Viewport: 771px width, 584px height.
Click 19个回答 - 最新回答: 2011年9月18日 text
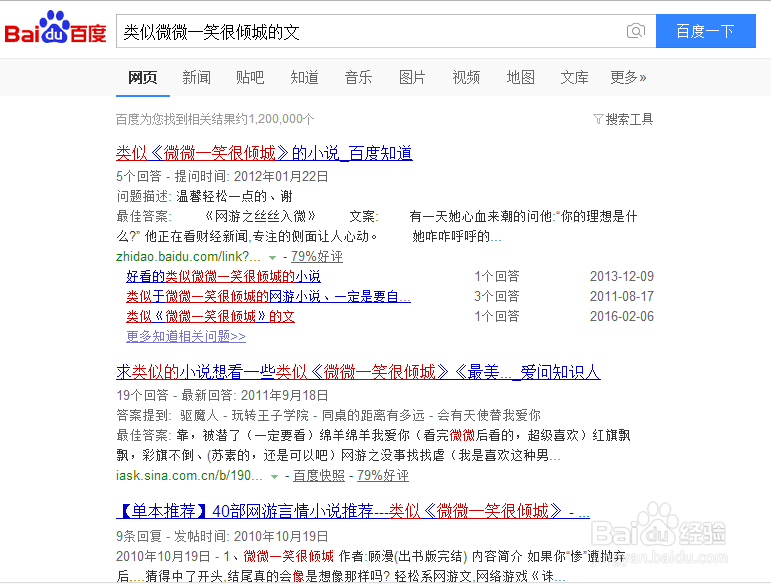(222, 395)
